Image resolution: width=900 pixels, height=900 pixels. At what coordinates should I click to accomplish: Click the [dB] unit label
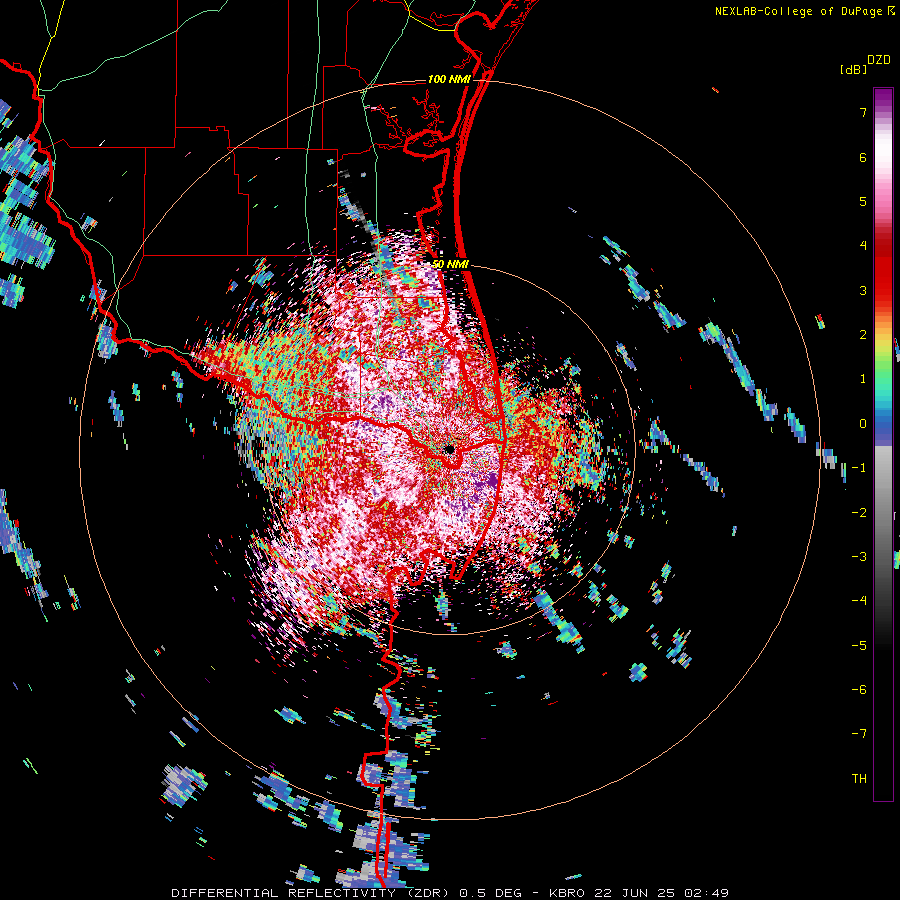pyautogui.click(x=853, y=69)
